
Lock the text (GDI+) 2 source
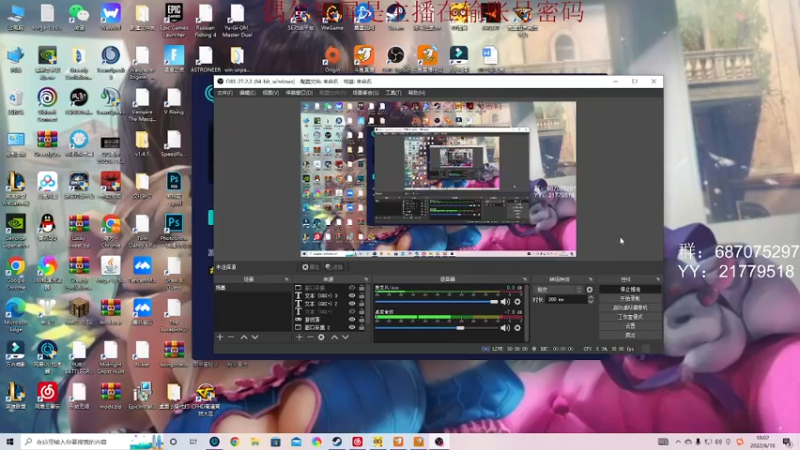(x=362, y=304)
